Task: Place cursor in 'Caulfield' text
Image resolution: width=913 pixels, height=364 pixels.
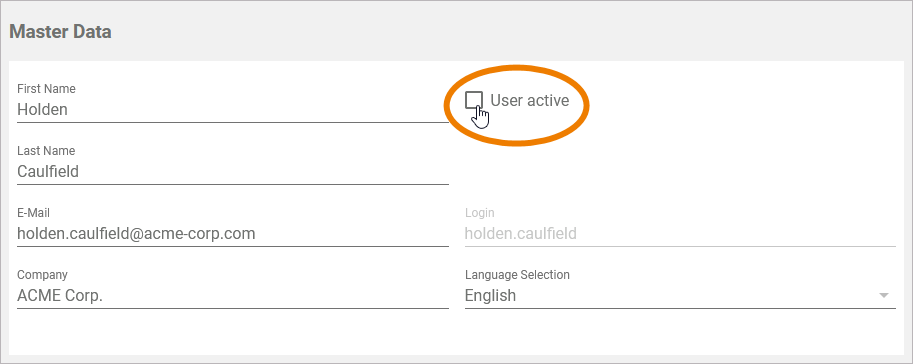Action: pos(48,172)
